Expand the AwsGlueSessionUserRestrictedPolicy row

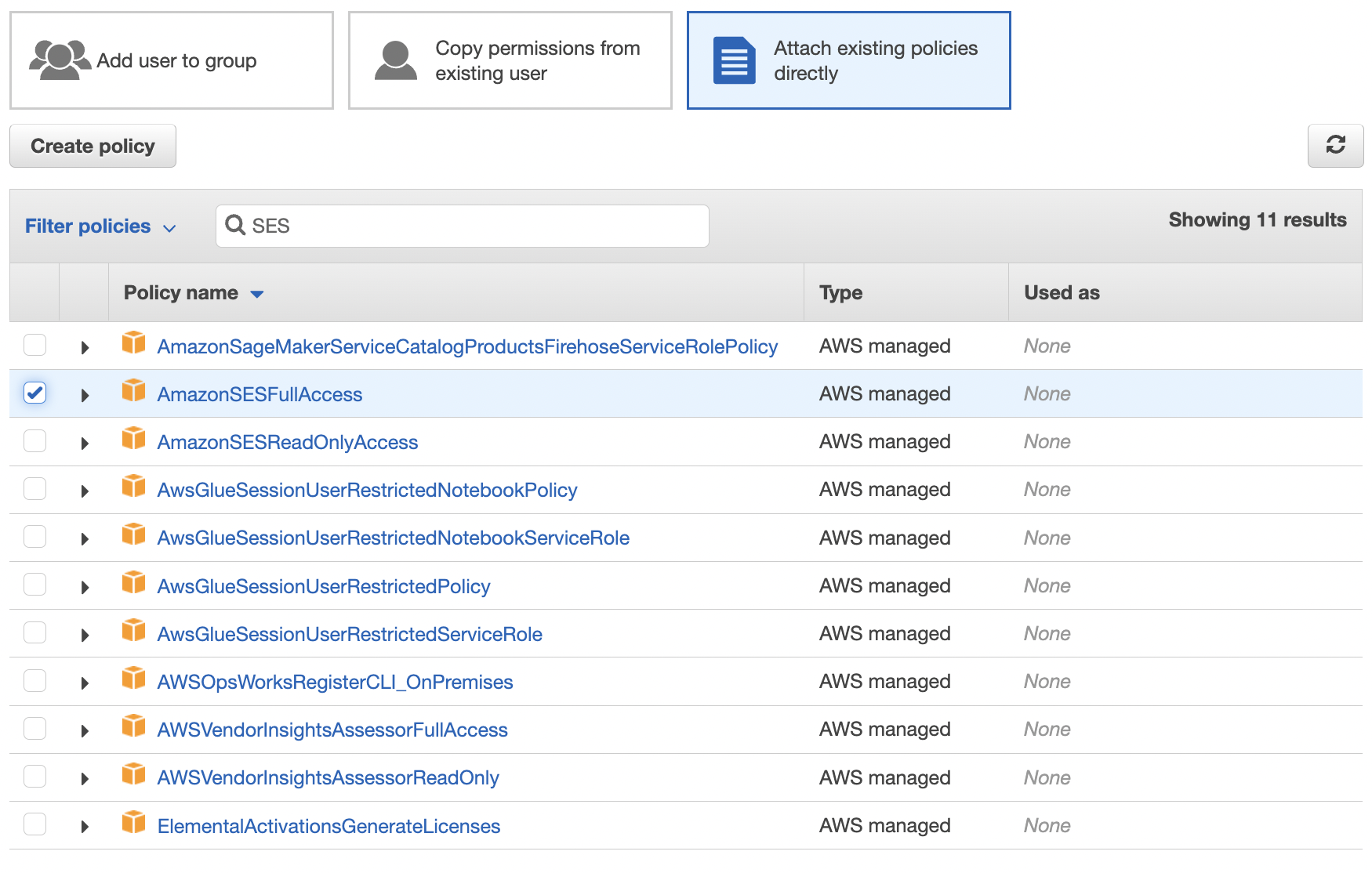85,587
